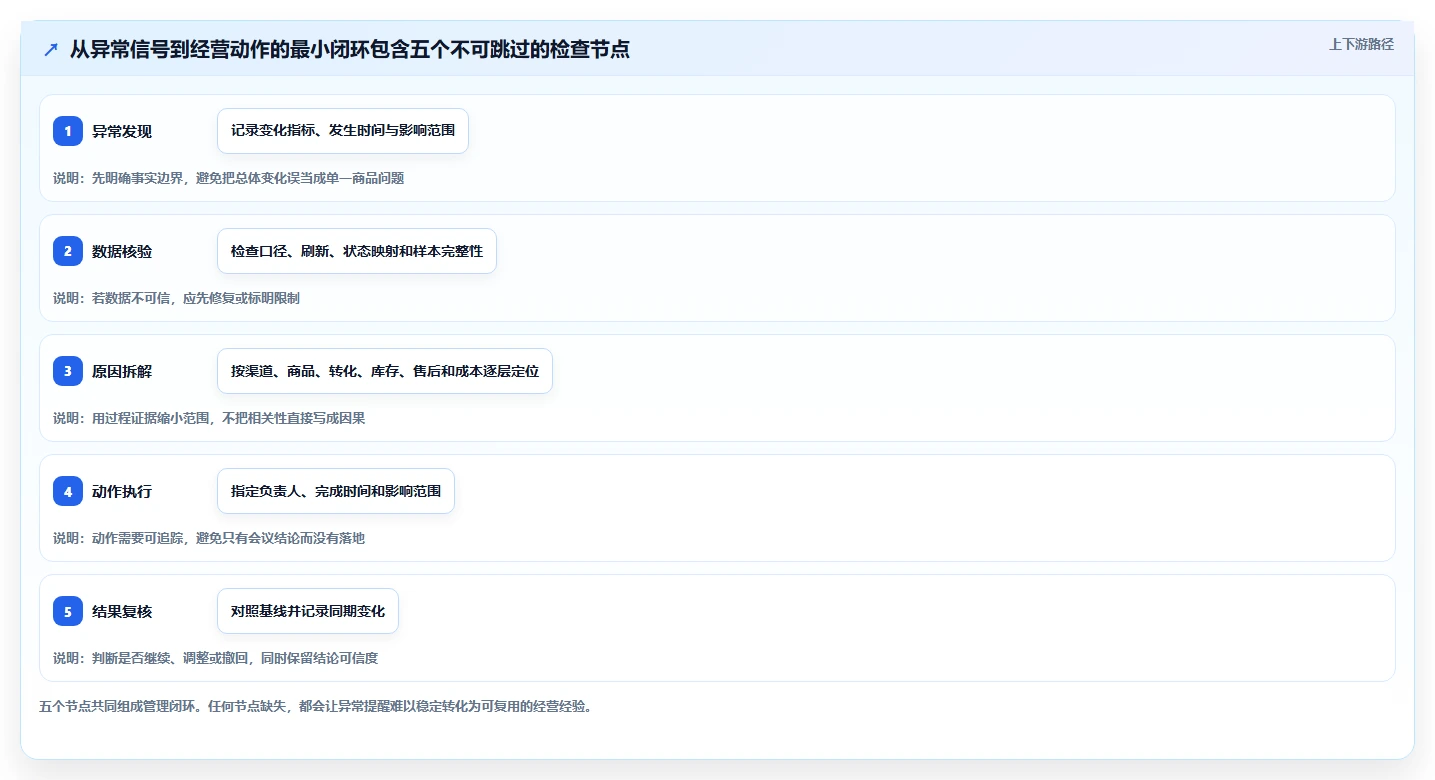This screenshot has height=780, width=1435.
Task: Click the 结果复核 step title
Action: (122, 611)
